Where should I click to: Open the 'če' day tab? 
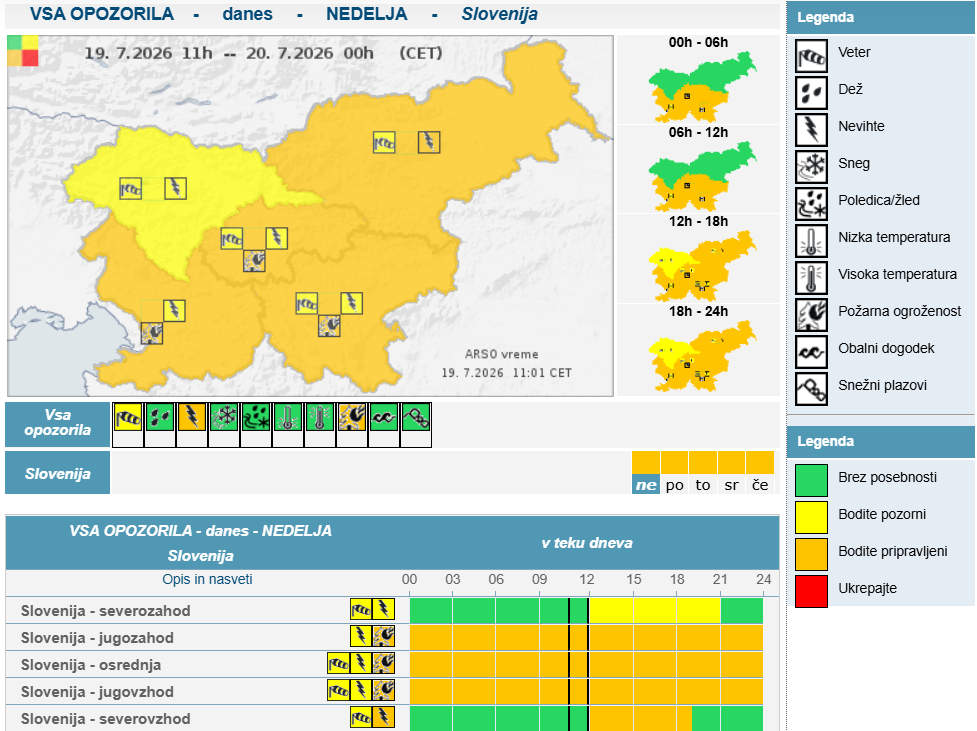pos(760,485)
